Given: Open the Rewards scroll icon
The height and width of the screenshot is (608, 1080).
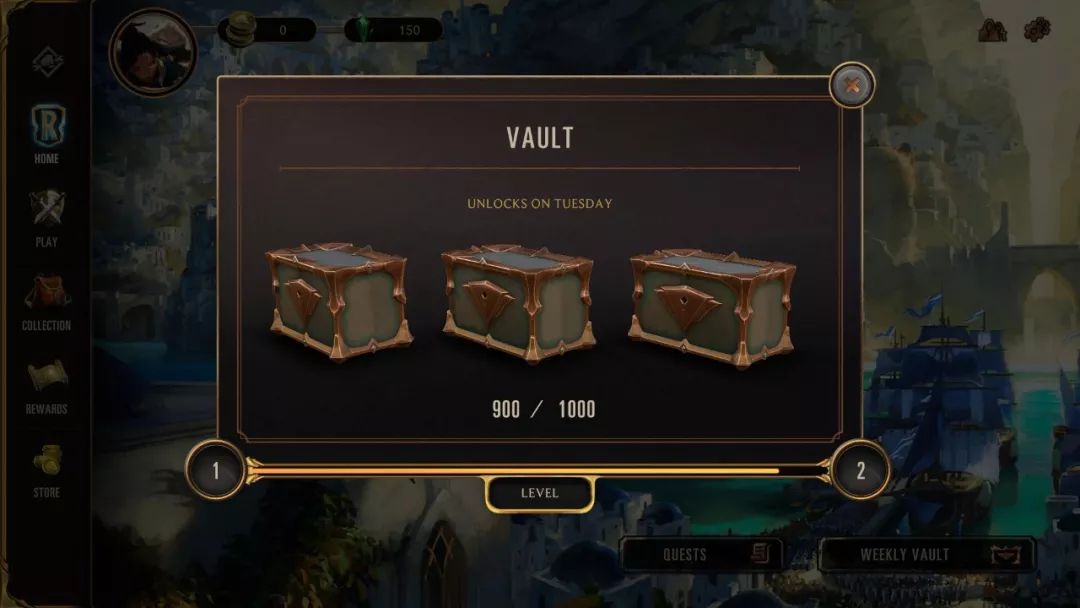Looking at the screenshot, I should point(47,376).
